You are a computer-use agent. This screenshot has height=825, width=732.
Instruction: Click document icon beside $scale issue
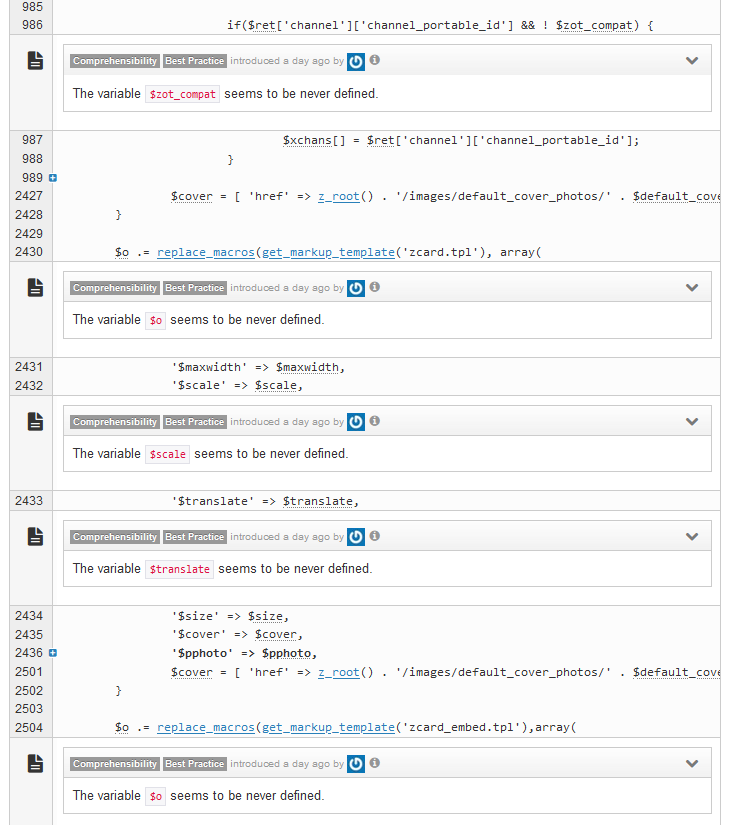[35, 422]
